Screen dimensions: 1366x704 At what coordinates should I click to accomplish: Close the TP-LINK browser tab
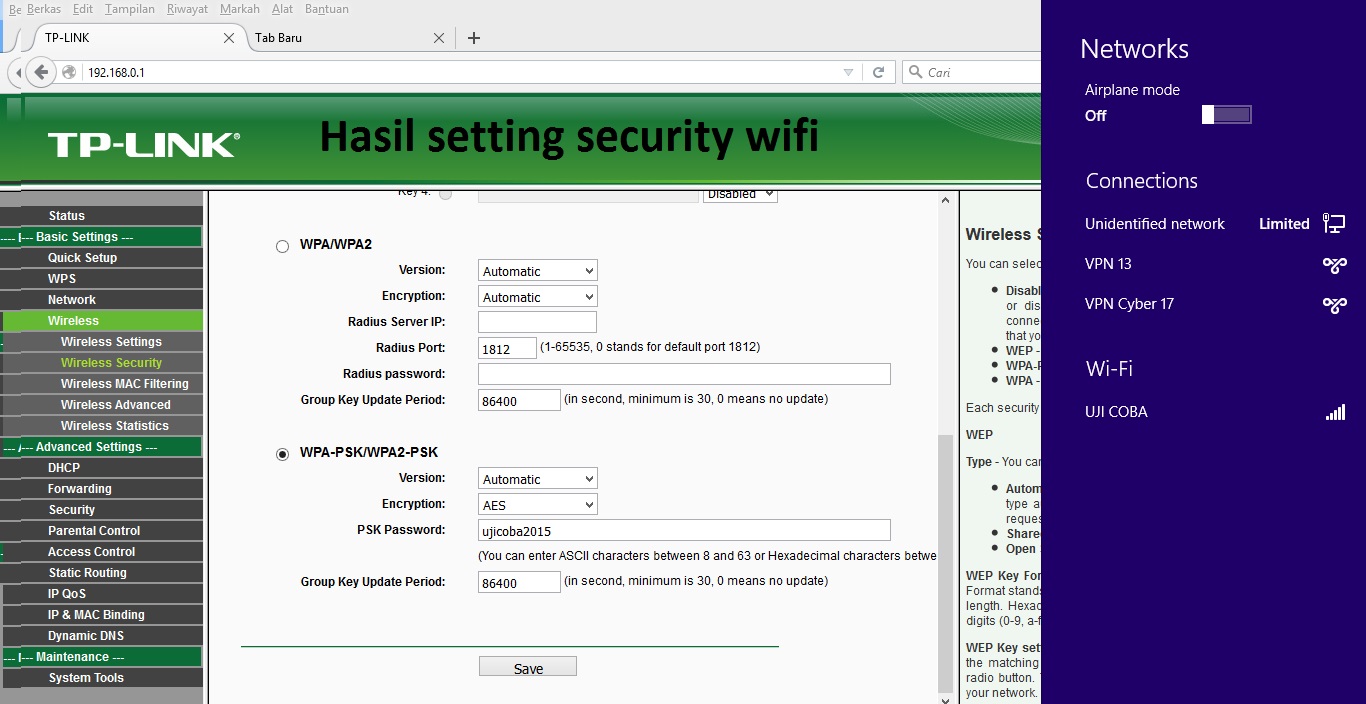tap(229, 38)
